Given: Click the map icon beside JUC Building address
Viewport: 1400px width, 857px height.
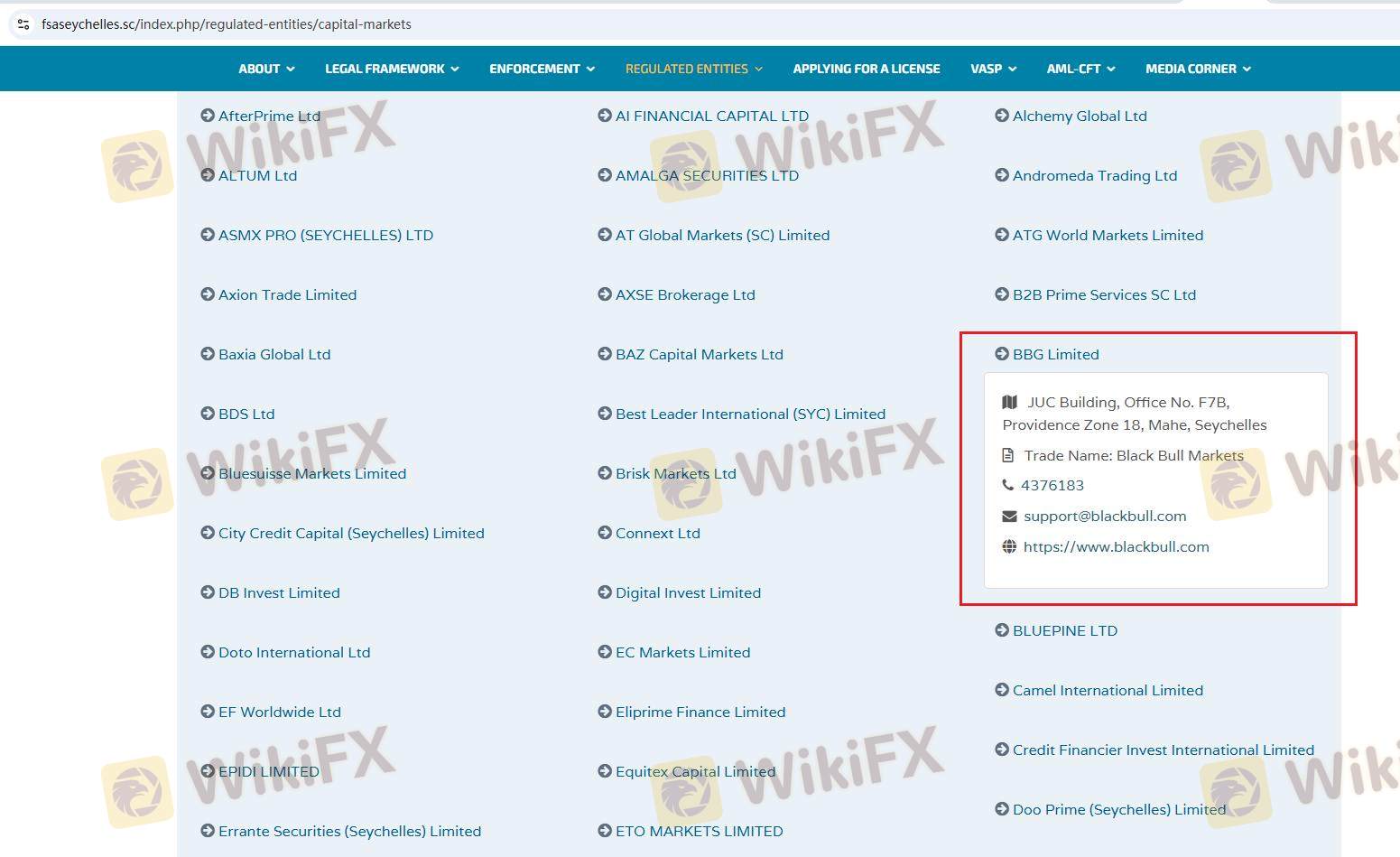Looking at the screenshot, I should 1010,402.
